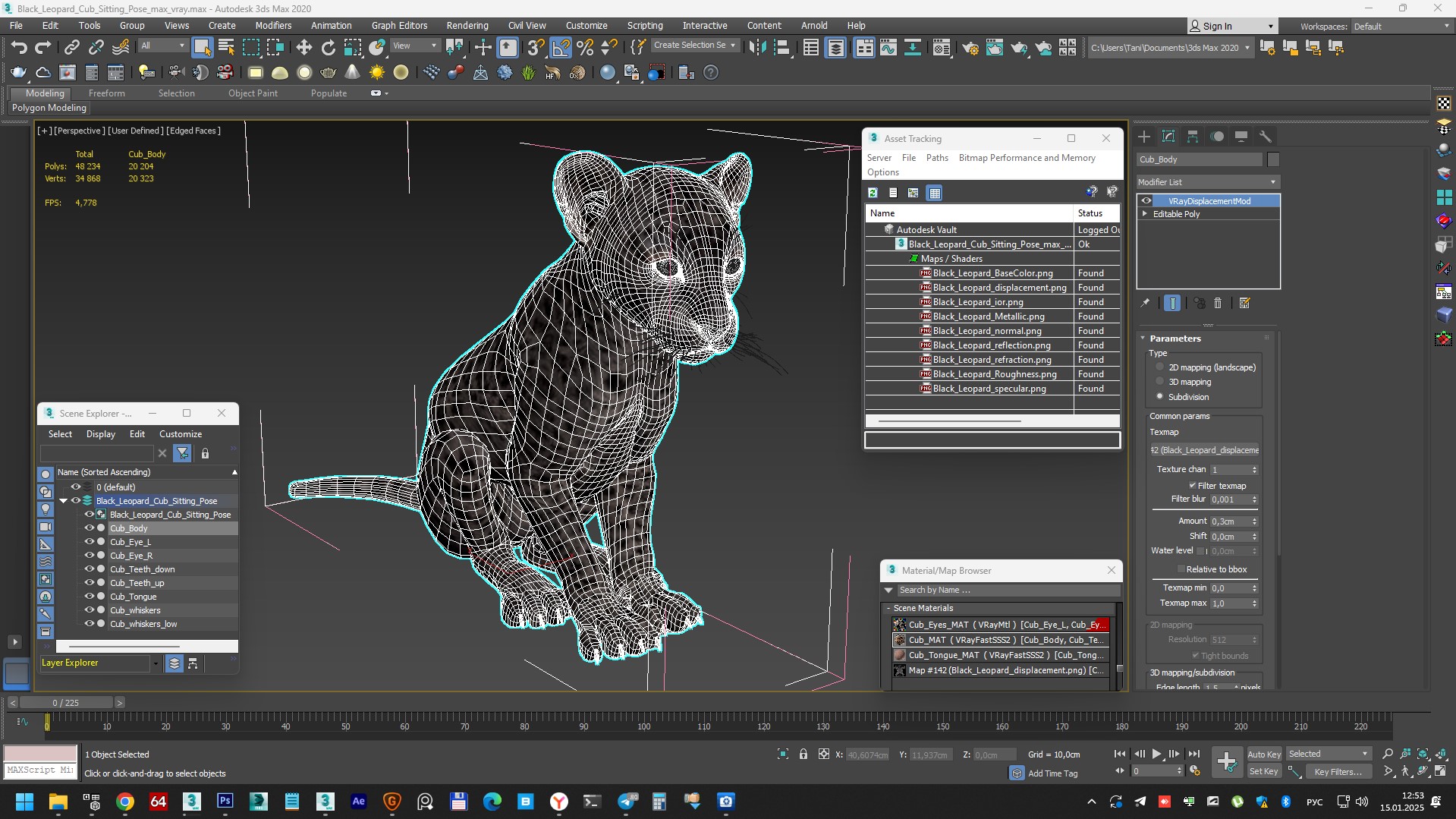Click the Go to End playback button
This screenshot has width=1456, height=819.
click(1193, 754)
